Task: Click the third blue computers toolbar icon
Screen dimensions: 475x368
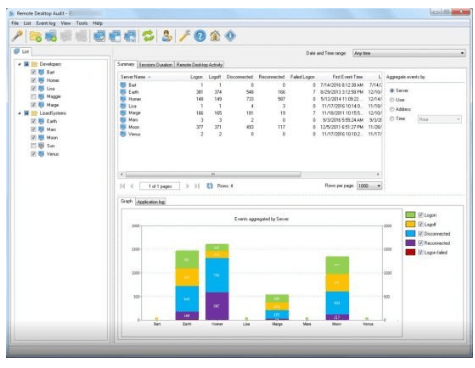Action: [130, 36]
